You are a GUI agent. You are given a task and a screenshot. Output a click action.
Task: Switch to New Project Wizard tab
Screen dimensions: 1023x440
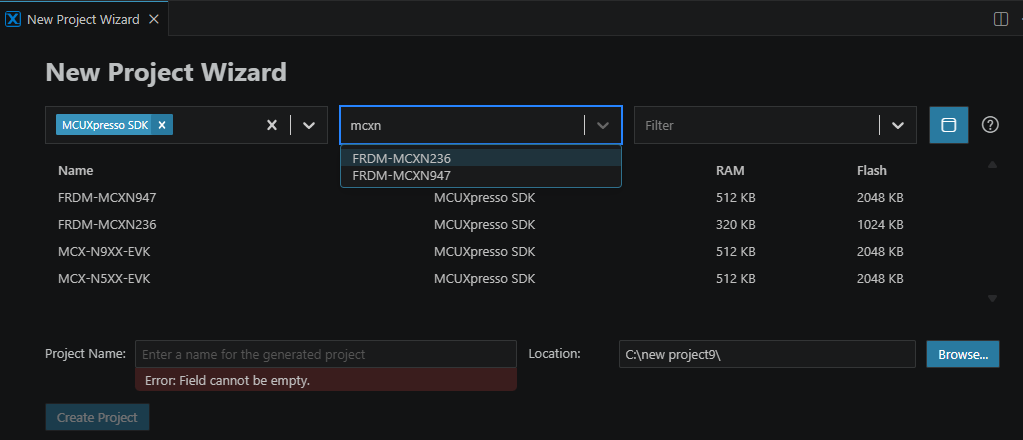[x=84, y=19]
